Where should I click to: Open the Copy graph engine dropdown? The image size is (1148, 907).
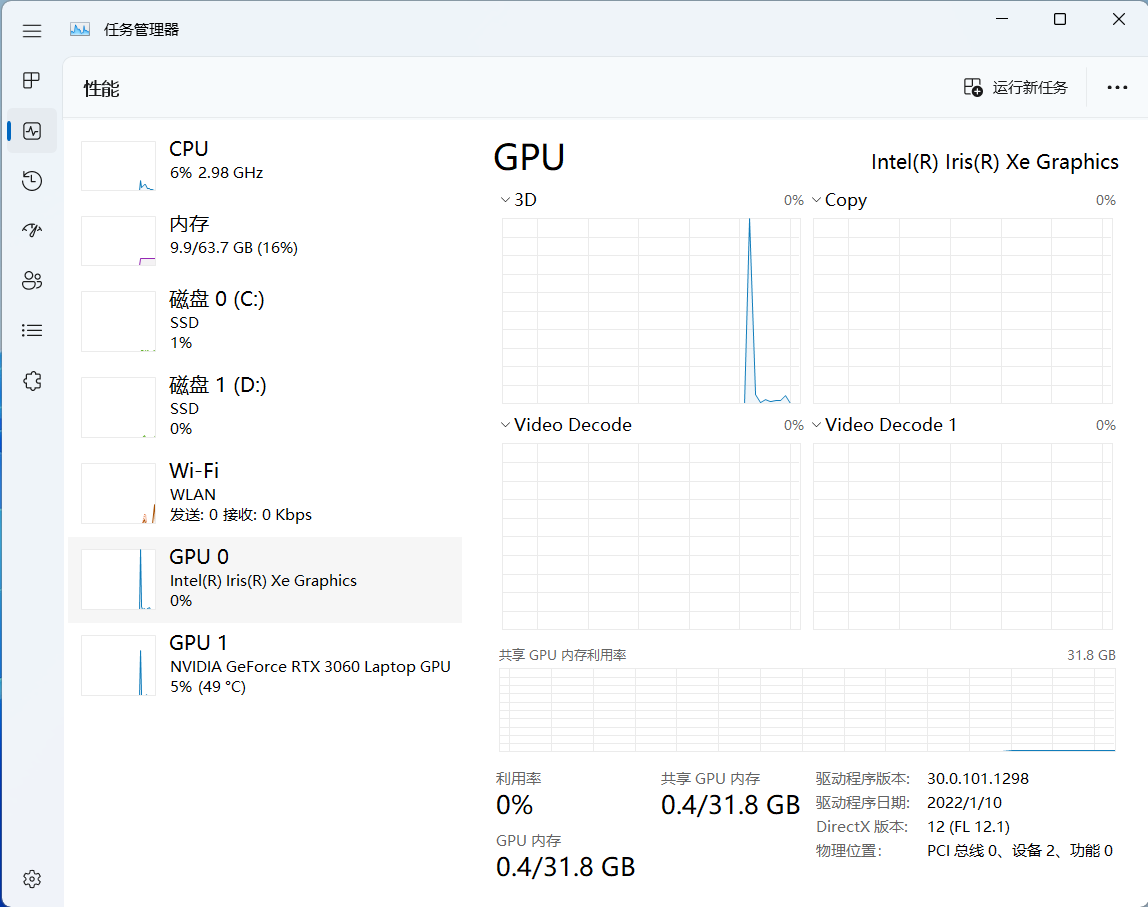817,200
